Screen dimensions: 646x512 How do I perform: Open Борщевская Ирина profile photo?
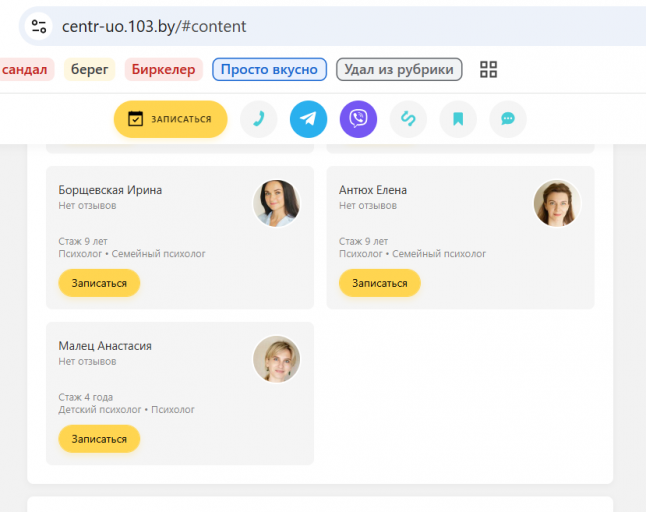(276, 203)
